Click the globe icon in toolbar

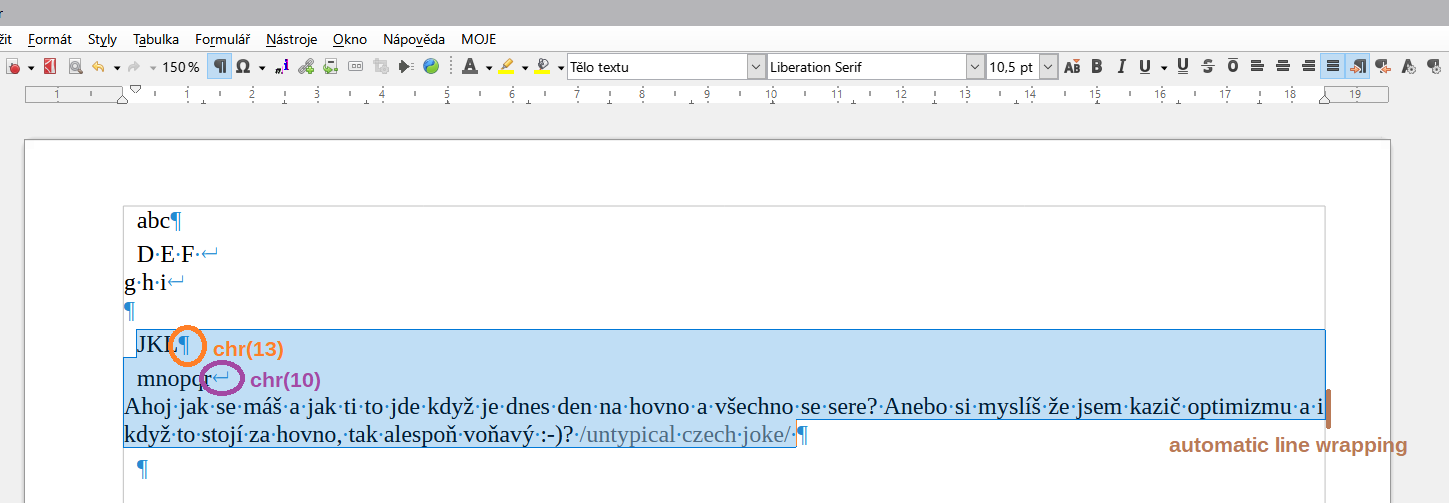430,67
